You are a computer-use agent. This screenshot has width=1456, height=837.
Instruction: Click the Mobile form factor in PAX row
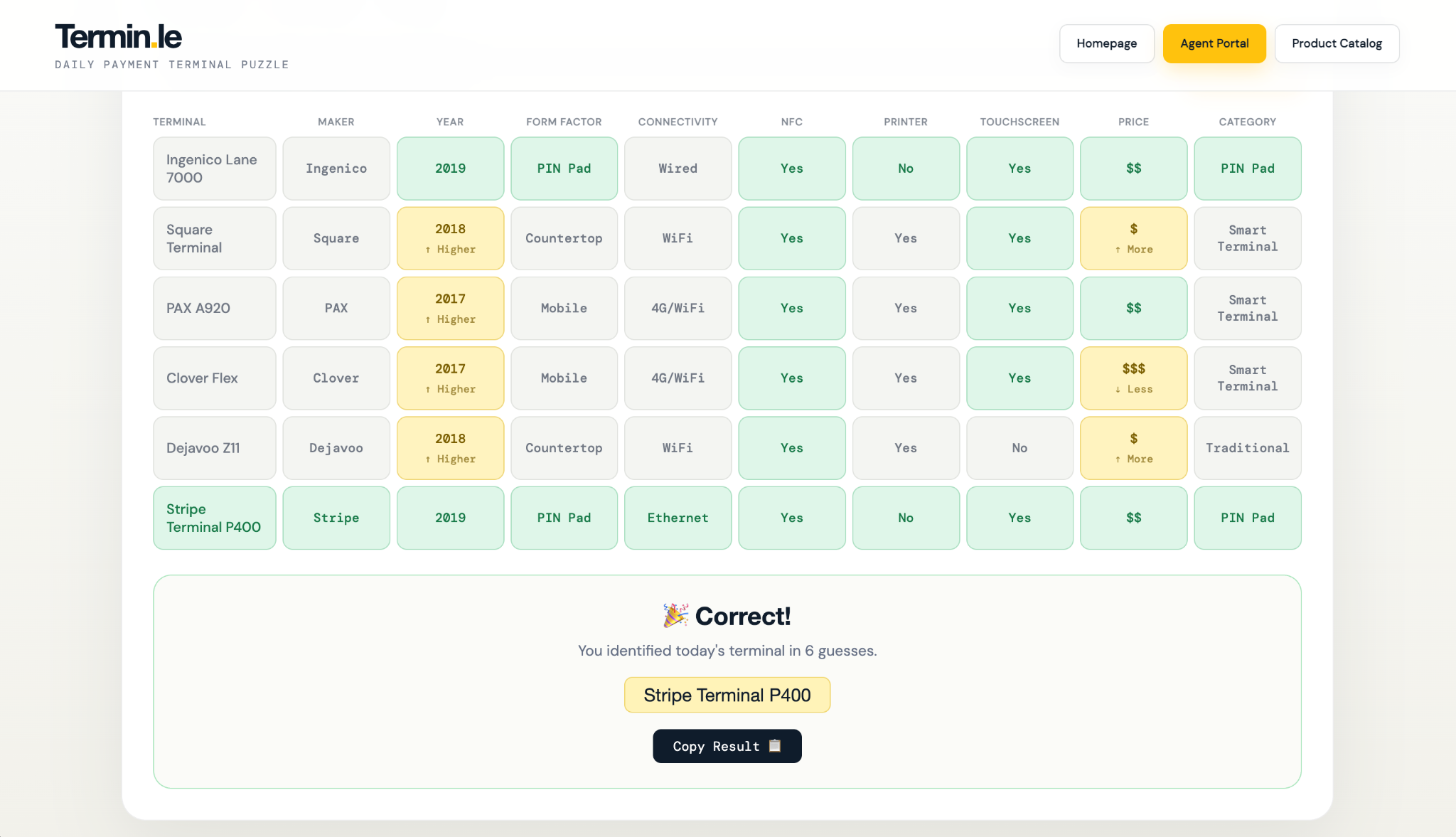pyautogui.click(x=564, y=308)
